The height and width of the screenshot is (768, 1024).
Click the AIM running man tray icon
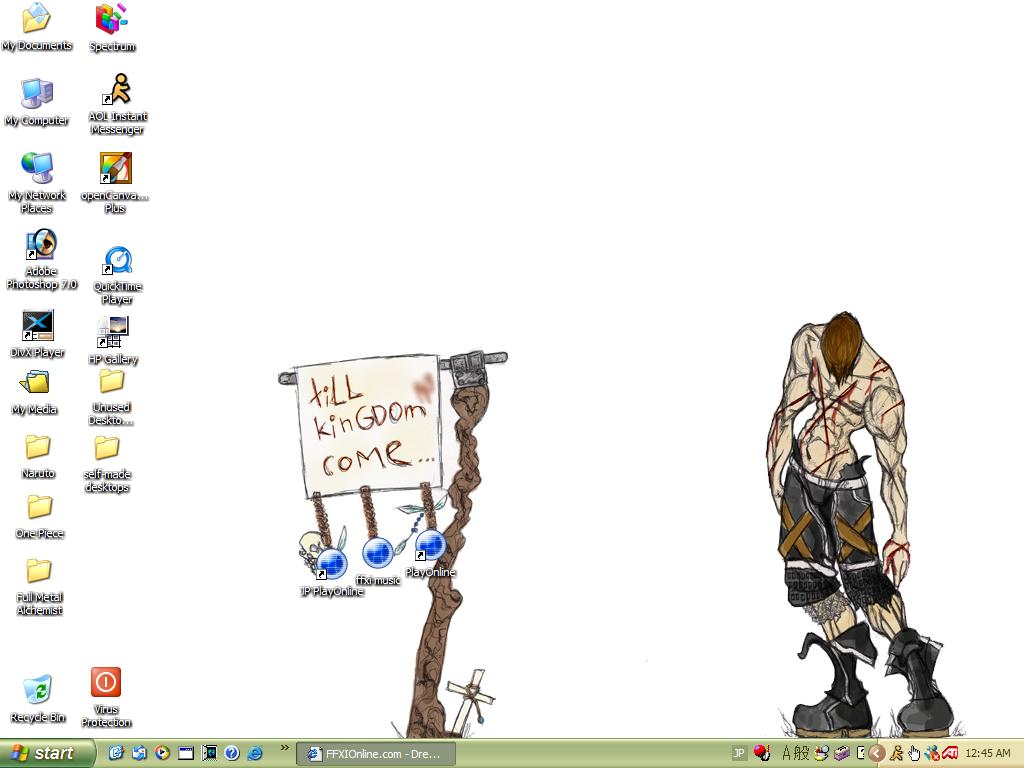tap(896, 753)
